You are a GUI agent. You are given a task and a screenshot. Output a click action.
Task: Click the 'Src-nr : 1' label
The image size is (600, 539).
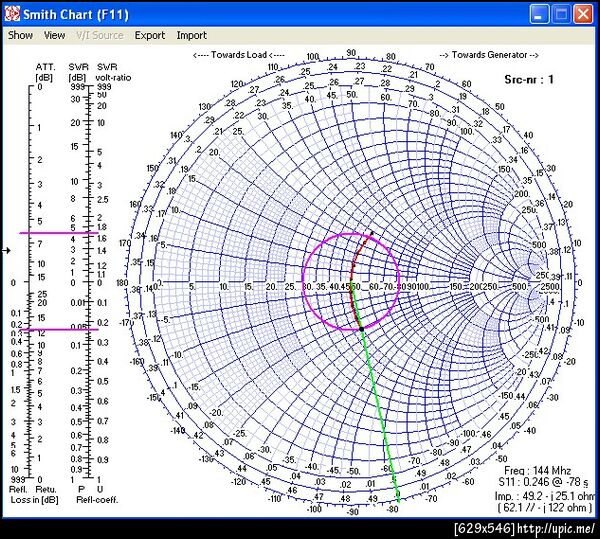tap(529, 79)
